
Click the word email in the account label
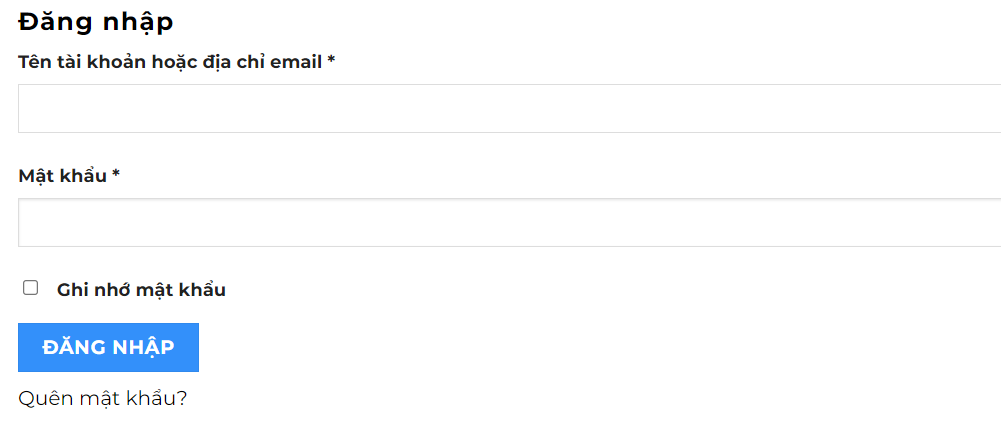coord(298,62)
